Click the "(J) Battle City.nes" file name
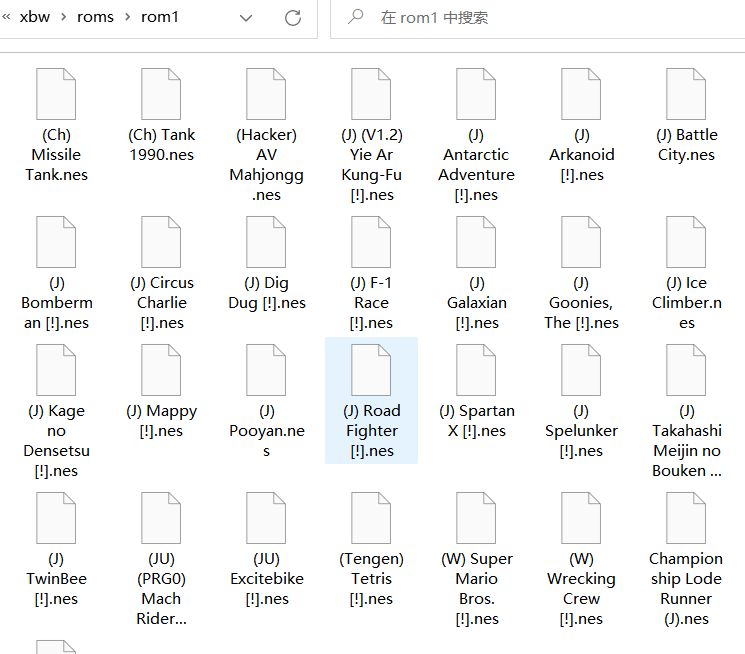The height and width of the screenshot is (654, 745). click(x=686, y=145)
